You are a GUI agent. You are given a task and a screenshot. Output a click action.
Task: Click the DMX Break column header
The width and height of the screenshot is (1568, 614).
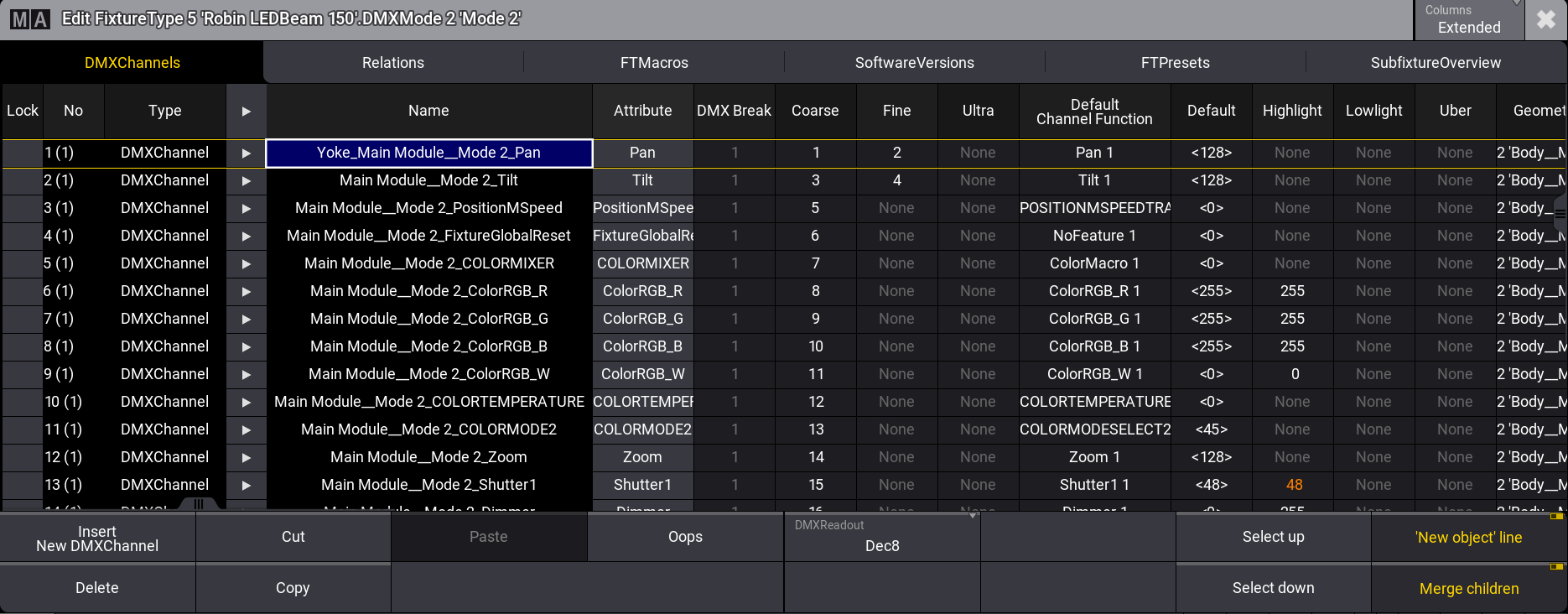click(x=735, y=111)
